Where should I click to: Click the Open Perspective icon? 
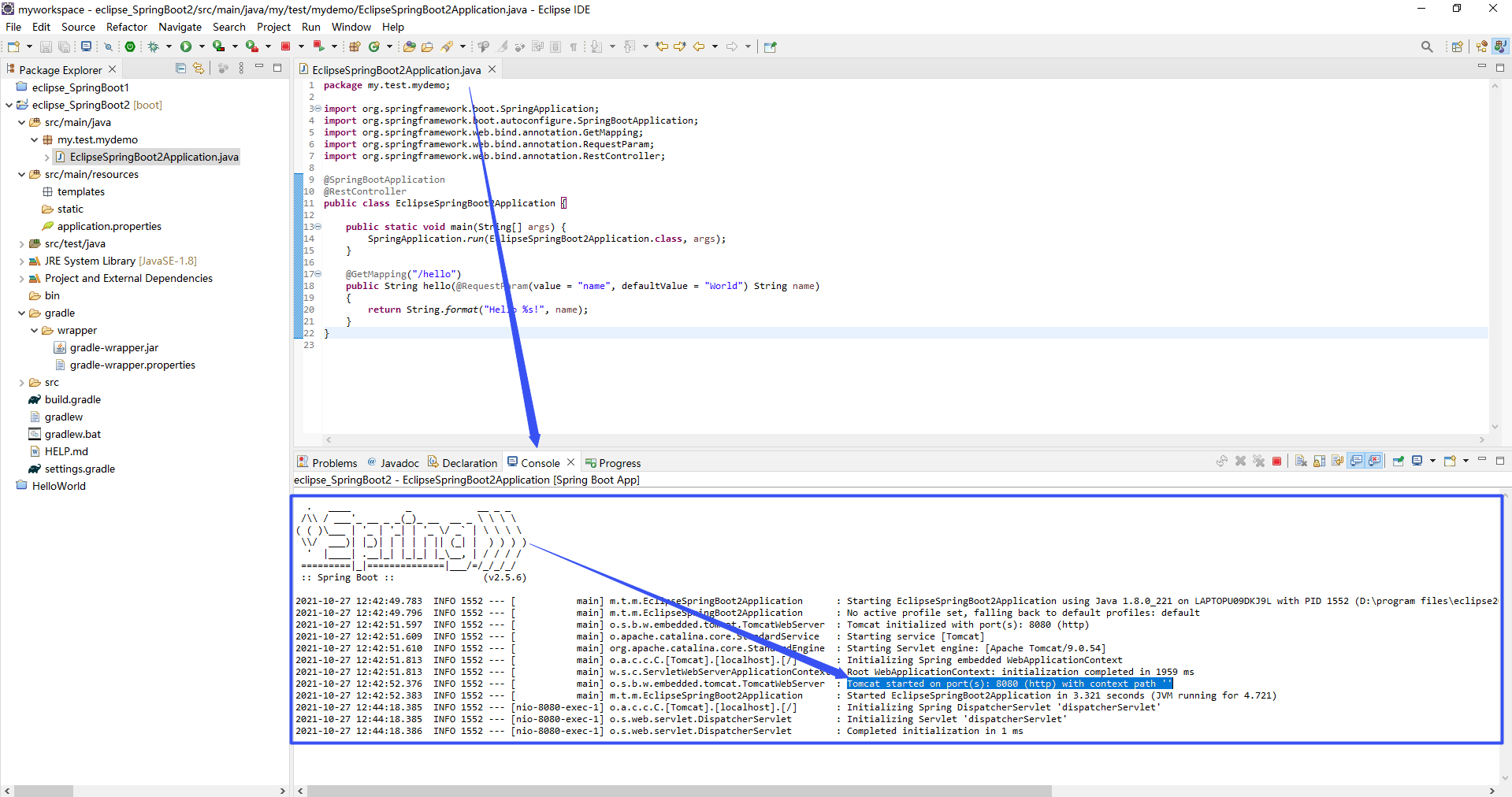(1457, 46)
